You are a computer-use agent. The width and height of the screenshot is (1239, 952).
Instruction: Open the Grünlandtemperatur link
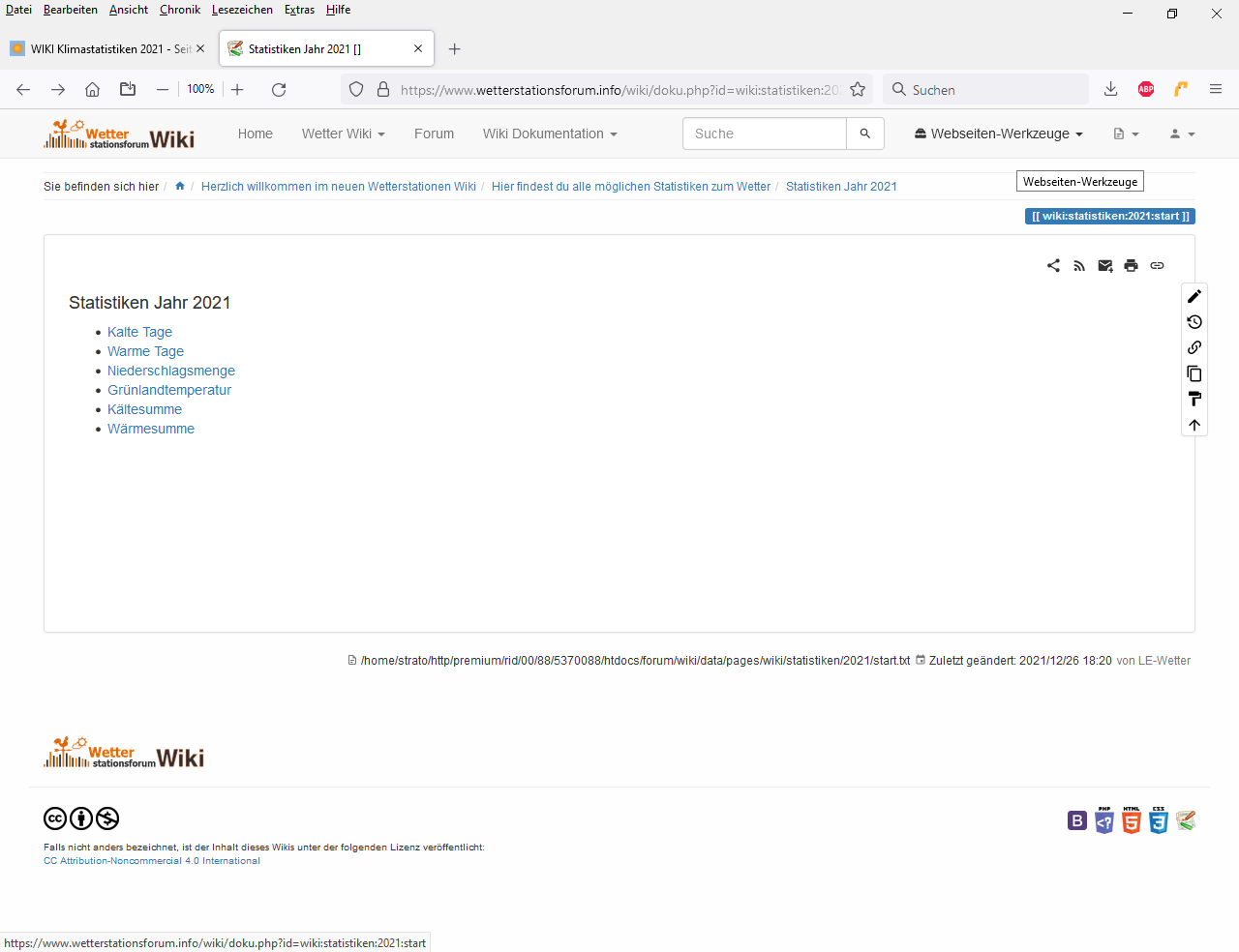tap(169, 390)
